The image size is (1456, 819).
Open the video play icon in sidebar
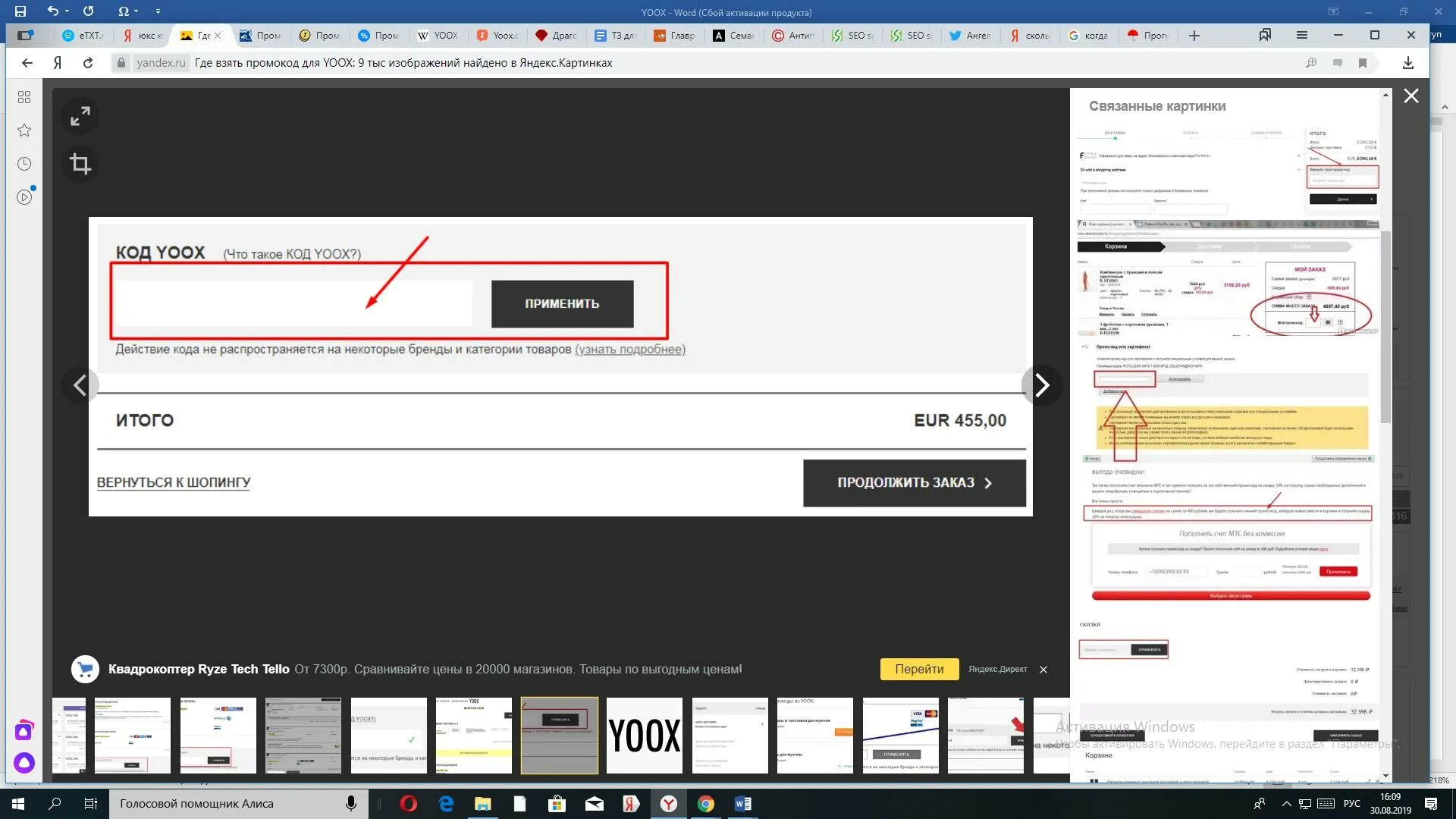click(x=24, y=197)
